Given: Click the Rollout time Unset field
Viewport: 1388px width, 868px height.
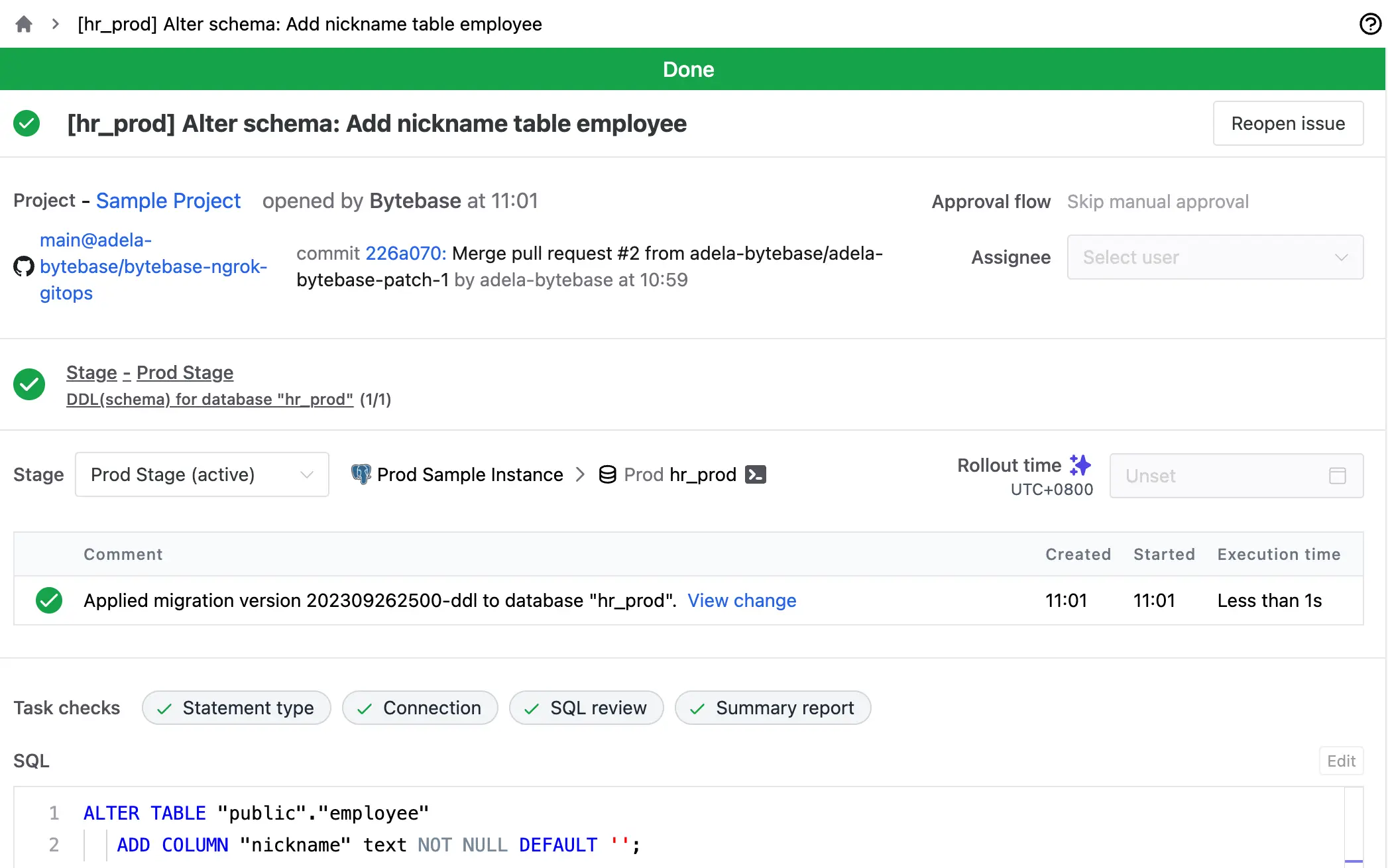Looking at the screenshot, I should tap(1236, 476).
